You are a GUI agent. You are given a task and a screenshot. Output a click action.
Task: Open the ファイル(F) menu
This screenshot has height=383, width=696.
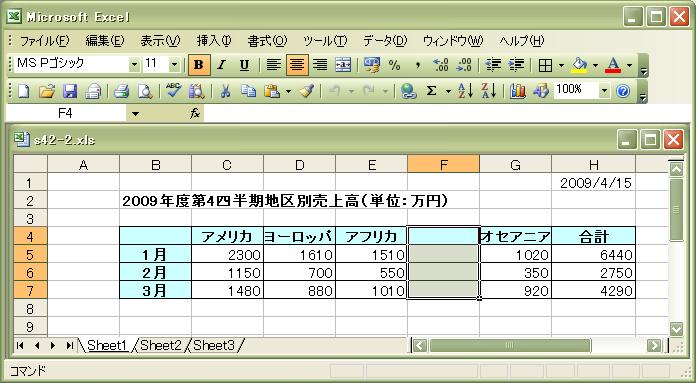pos(45,41)
